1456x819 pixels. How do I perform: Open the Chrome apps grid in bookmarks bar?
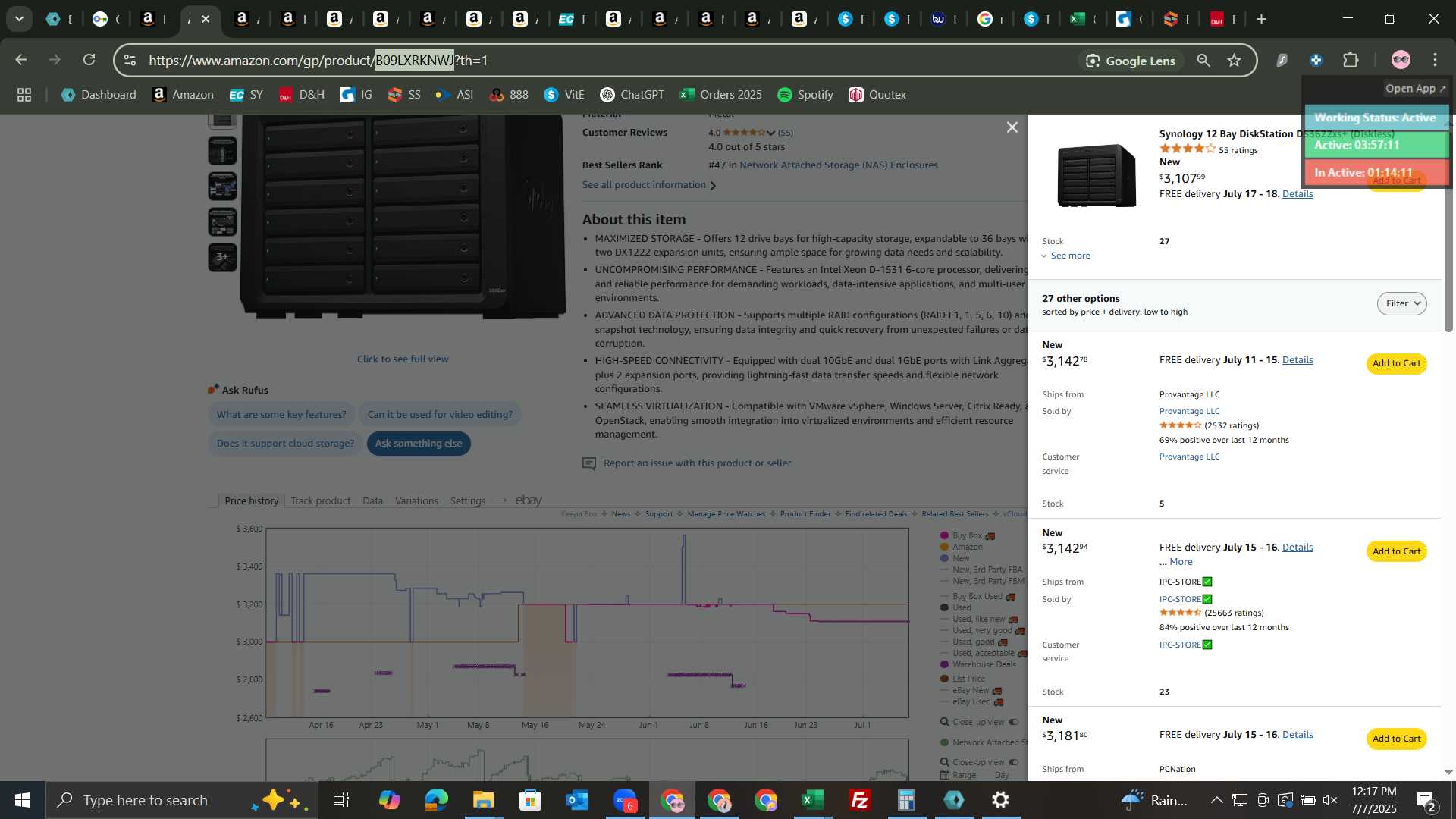point(24,95)
